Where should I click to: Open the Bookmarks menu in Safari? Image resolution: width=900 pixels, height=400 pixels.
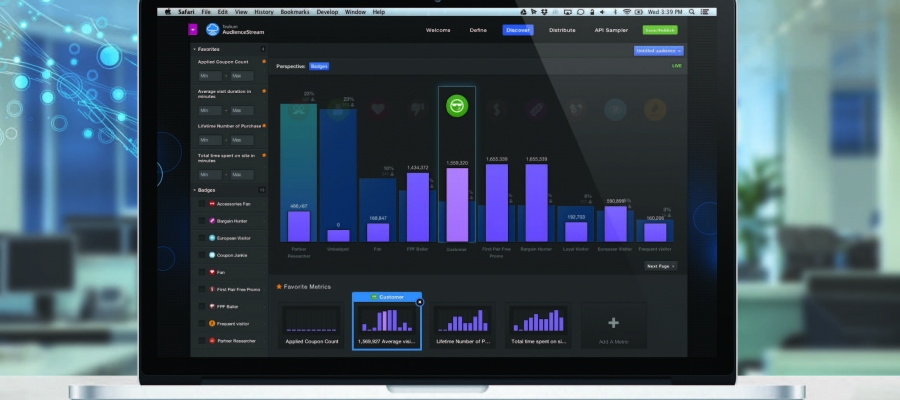point(292,12)
